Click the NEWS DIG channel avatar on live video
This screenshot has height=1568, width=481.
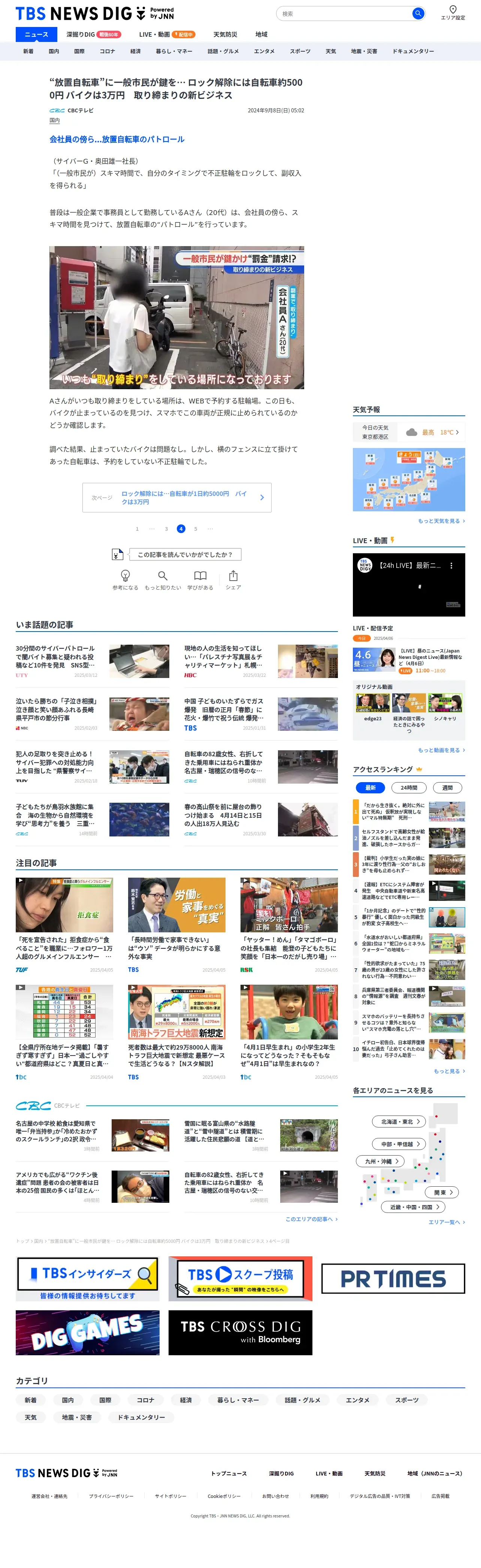(x=365, y=566)
